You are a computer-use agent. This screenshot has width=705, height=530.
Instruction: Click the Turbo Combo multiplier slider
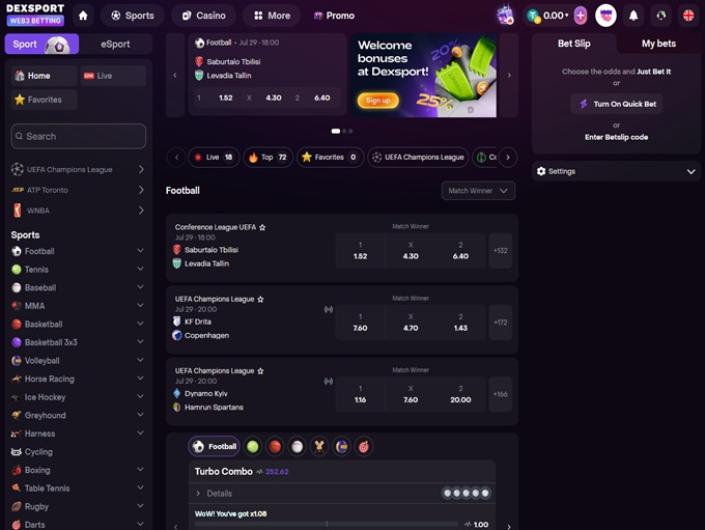tap(327, 524)
